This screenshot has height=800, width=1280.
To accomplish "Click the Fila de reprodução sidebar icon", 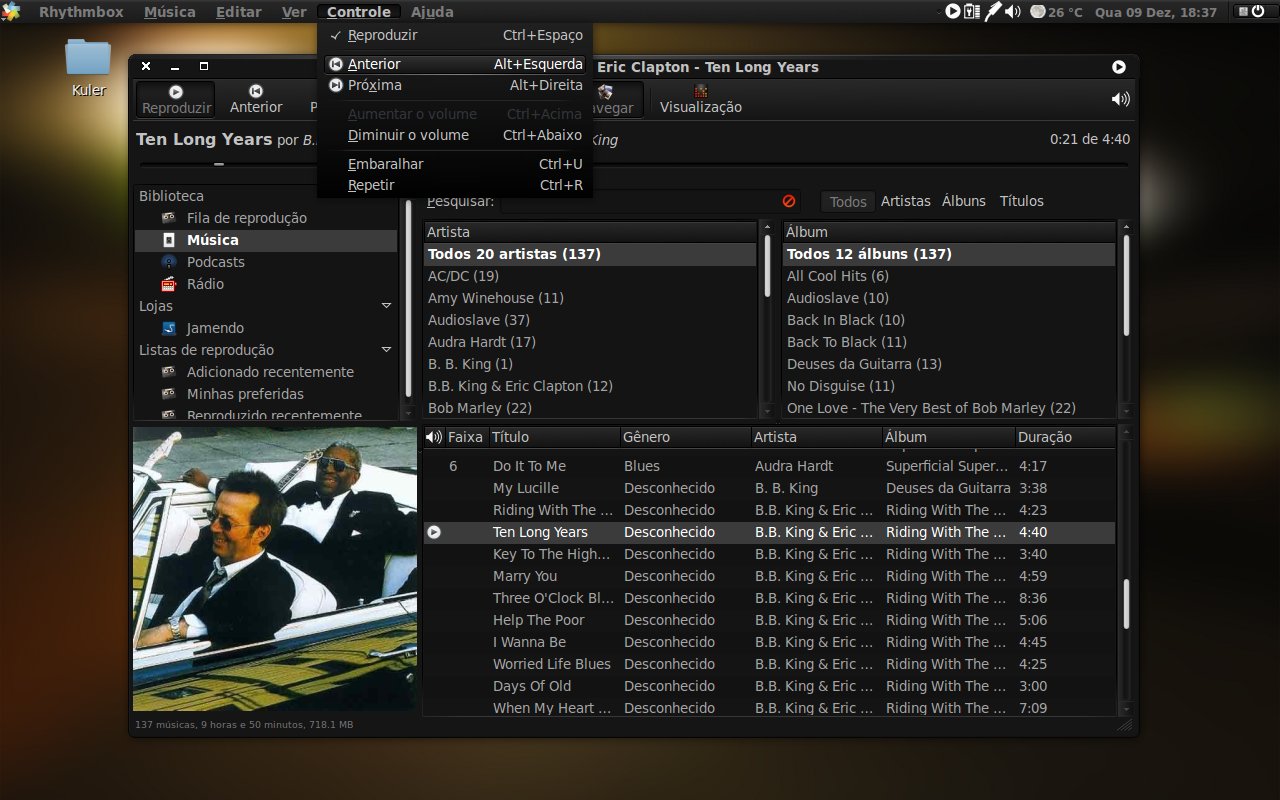I will coord(169,218).
